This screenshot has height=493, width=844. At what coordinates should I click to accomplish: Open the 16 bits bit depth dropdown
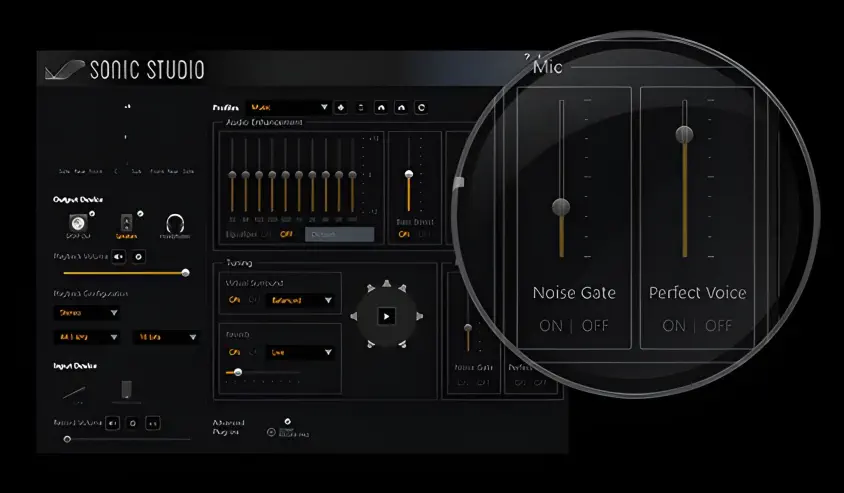[x=166, y=337]
